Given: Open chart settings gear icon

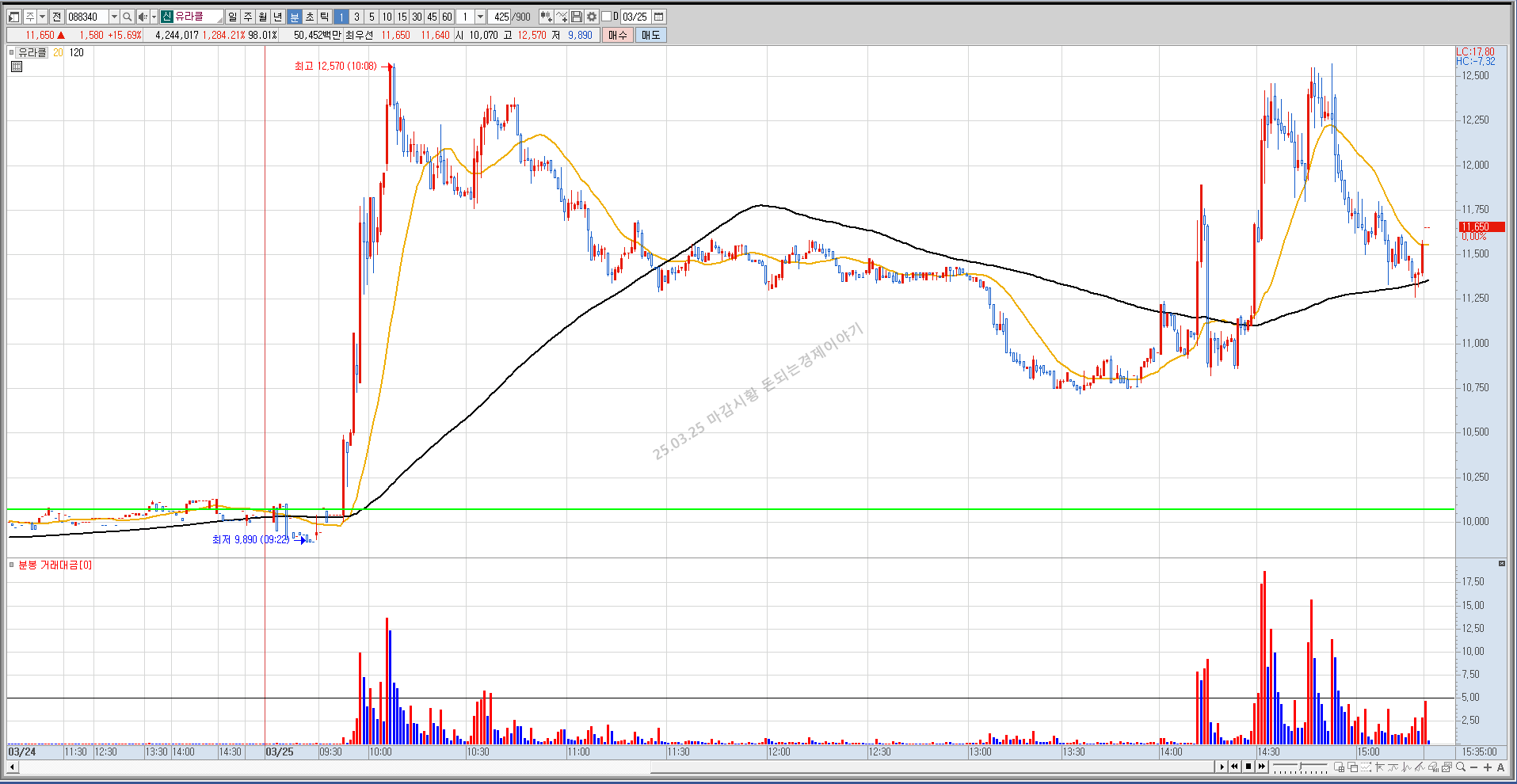Looking at the screenshot, I should click(592, 17).
